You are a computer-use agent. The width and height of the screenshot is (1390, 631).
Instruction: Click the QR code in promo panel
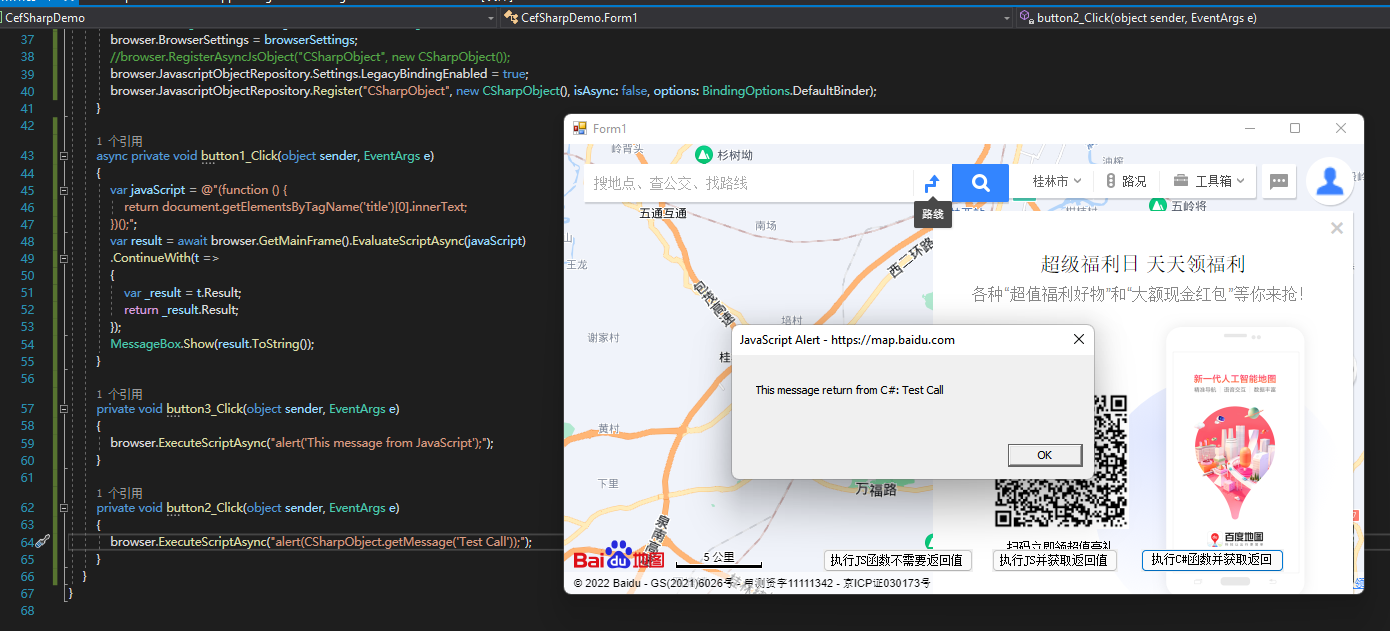(1060, 461)
